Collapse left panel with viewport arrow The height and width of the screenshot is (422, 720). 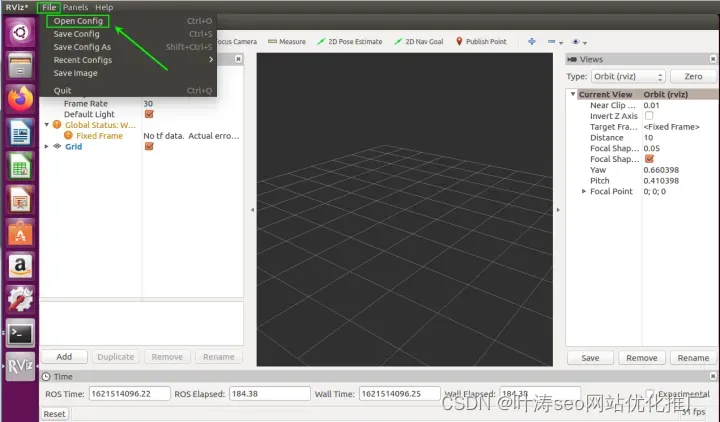click(252, 210)
